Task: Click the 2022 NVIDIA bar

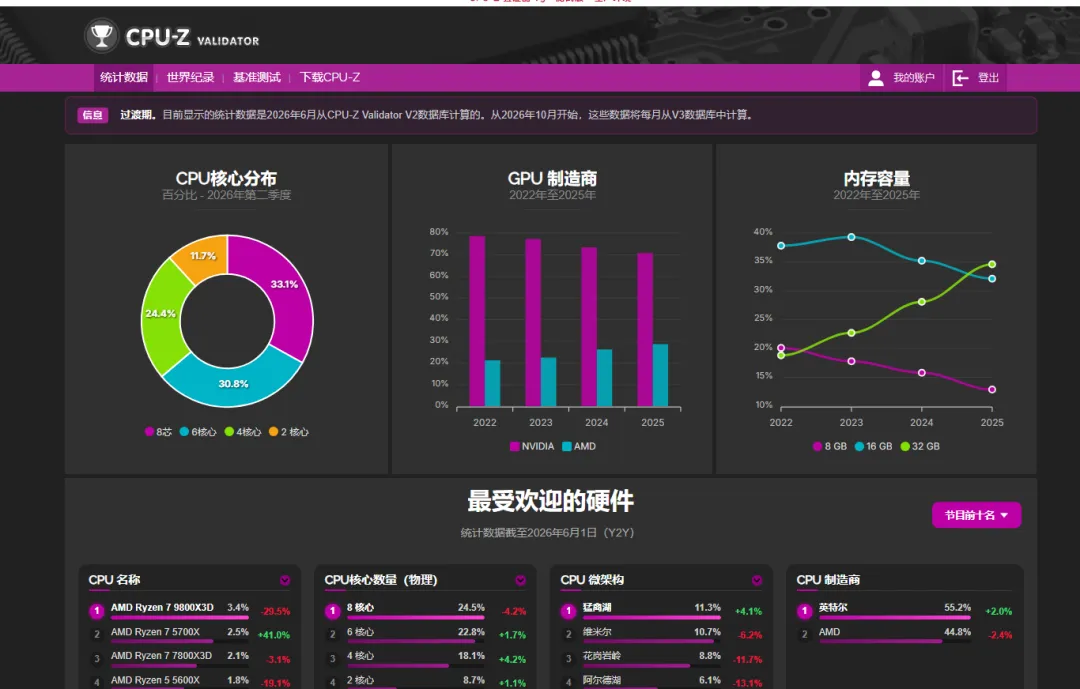Action: tap(477, 321)
